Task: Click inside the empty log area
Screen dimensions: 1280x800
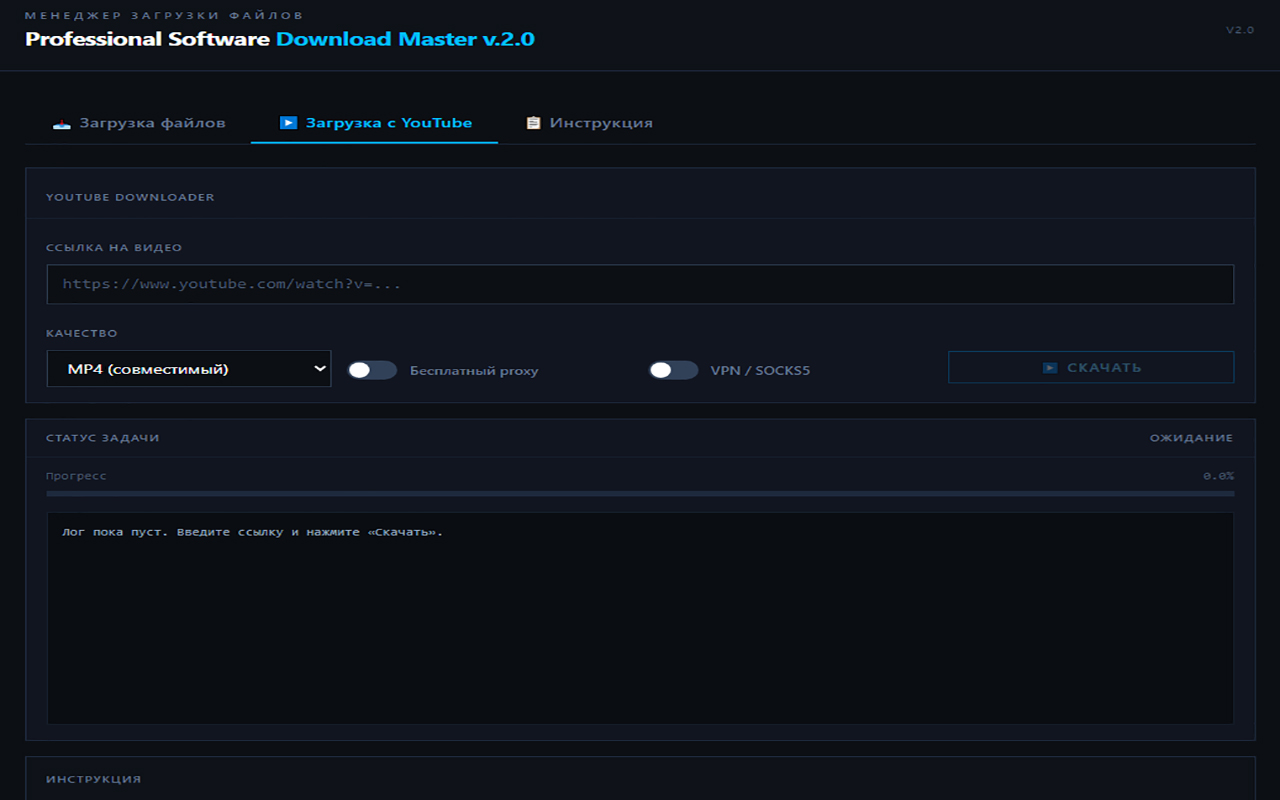Action: pyautogui.click(x=640, y=630)
